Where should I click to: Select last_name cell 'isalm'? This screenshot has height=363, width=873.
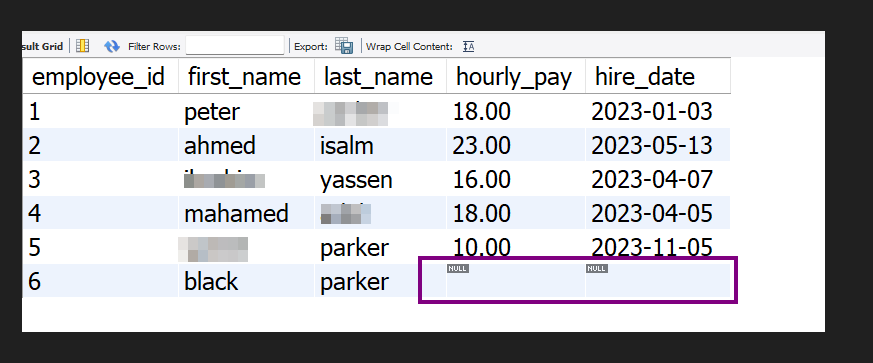(380, 145)
